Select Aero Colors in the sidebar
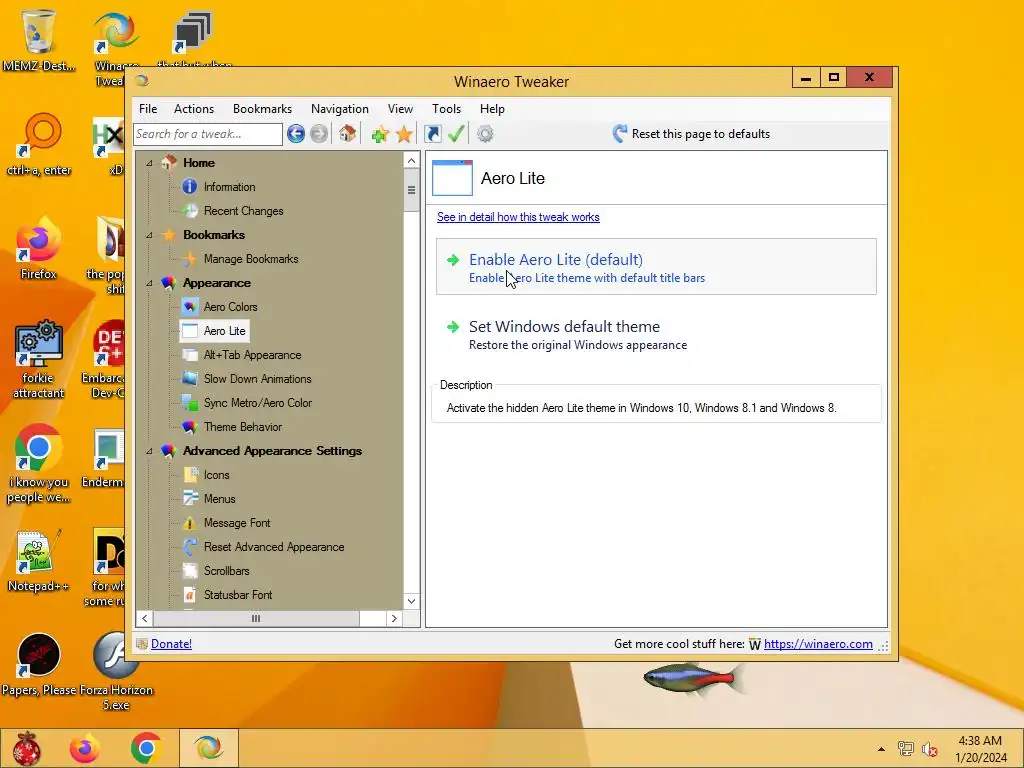Viewport: 1024px width, 768px height. [x=230, y=307]
